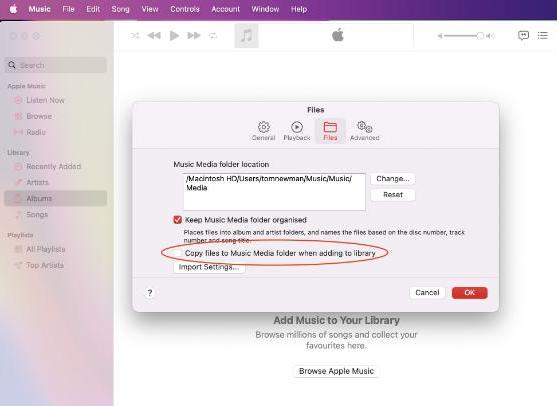This screenshot has height=406, width=557.
Task: Open the lyrics panel icon
Action: (523, 36)
